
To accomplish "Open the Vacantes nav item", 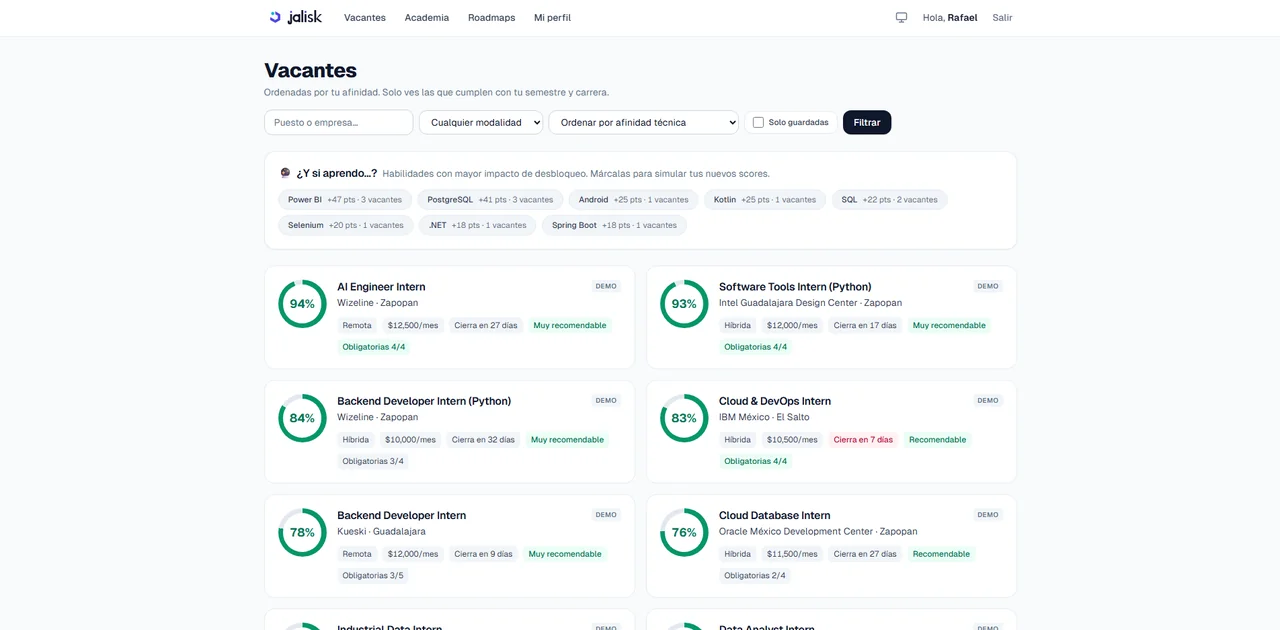I will [x=365, y=18].
